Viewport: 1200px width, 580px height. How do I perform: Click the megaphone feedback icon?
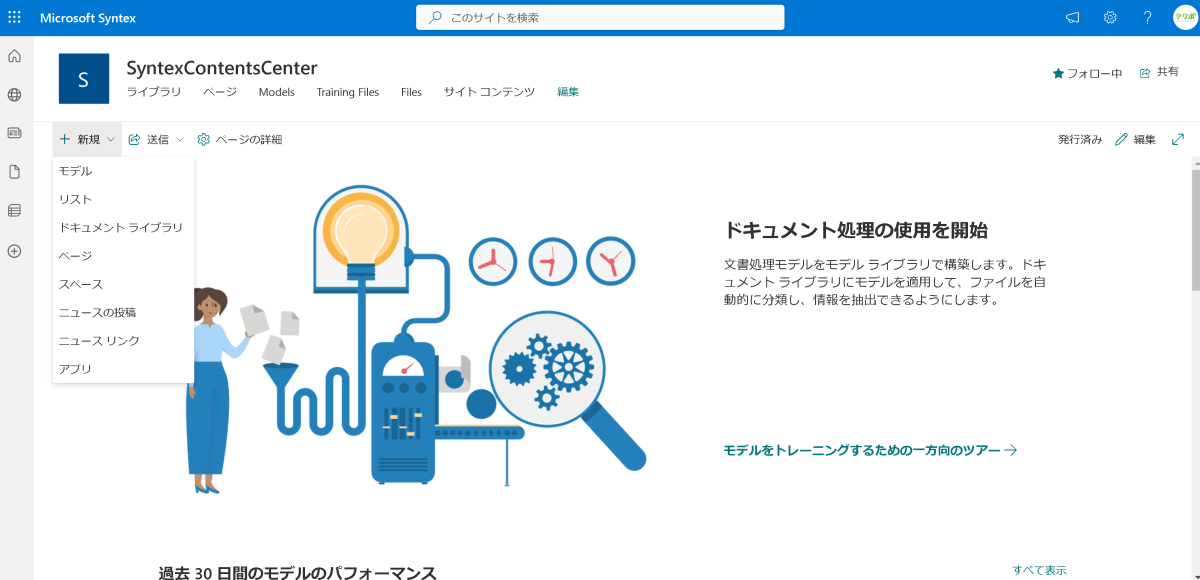(x=1073, y=18)
